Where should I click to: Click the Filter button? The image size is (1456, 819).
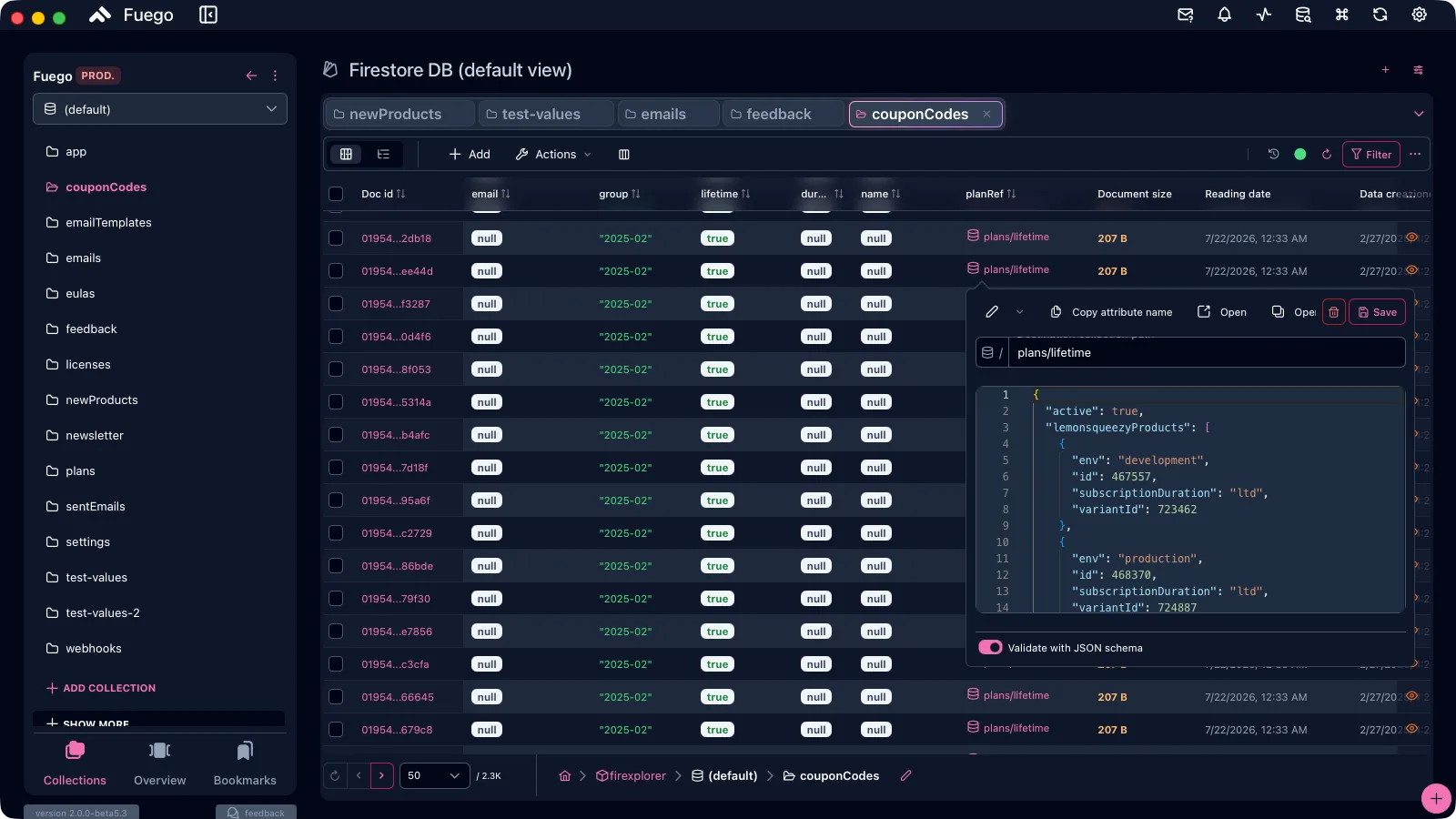pyautogui.click(x=1371, y=155)
